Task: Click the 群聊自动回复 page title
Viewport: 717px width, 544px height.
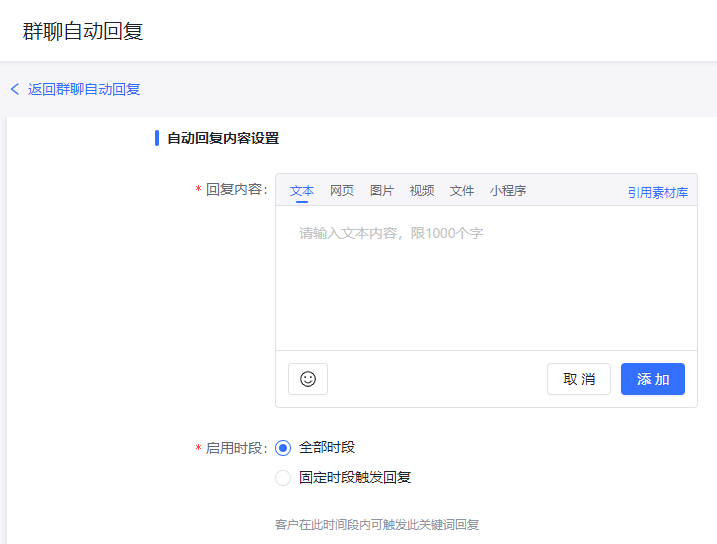Action: [x=83, y=31]
